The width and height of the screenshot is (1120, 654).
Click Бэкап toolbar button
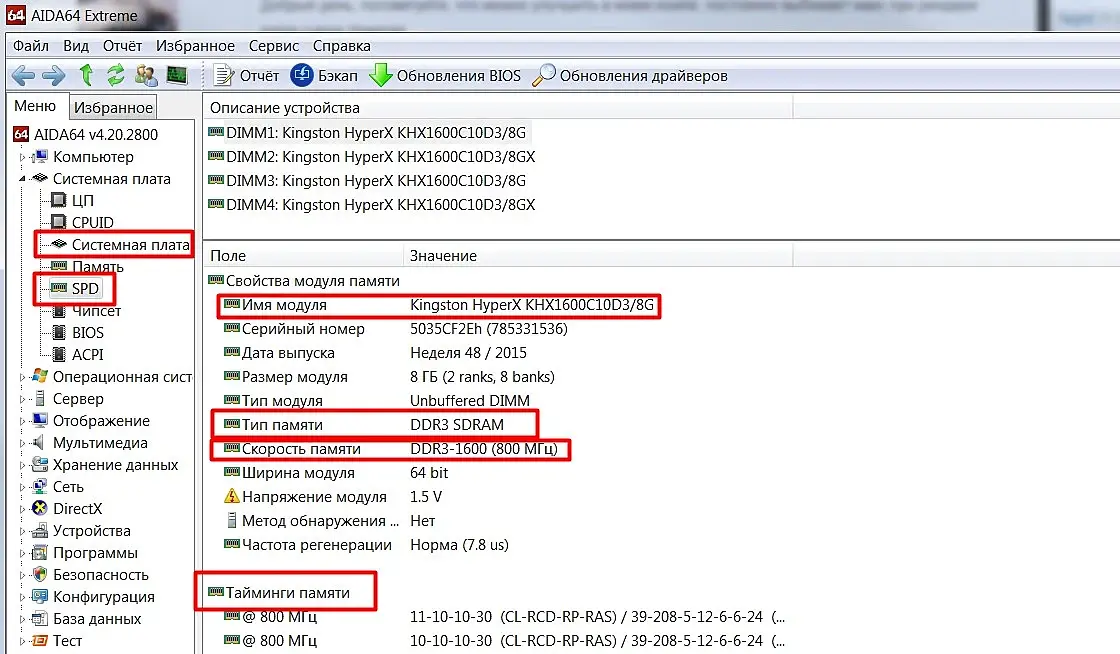[x=324, y=75]
